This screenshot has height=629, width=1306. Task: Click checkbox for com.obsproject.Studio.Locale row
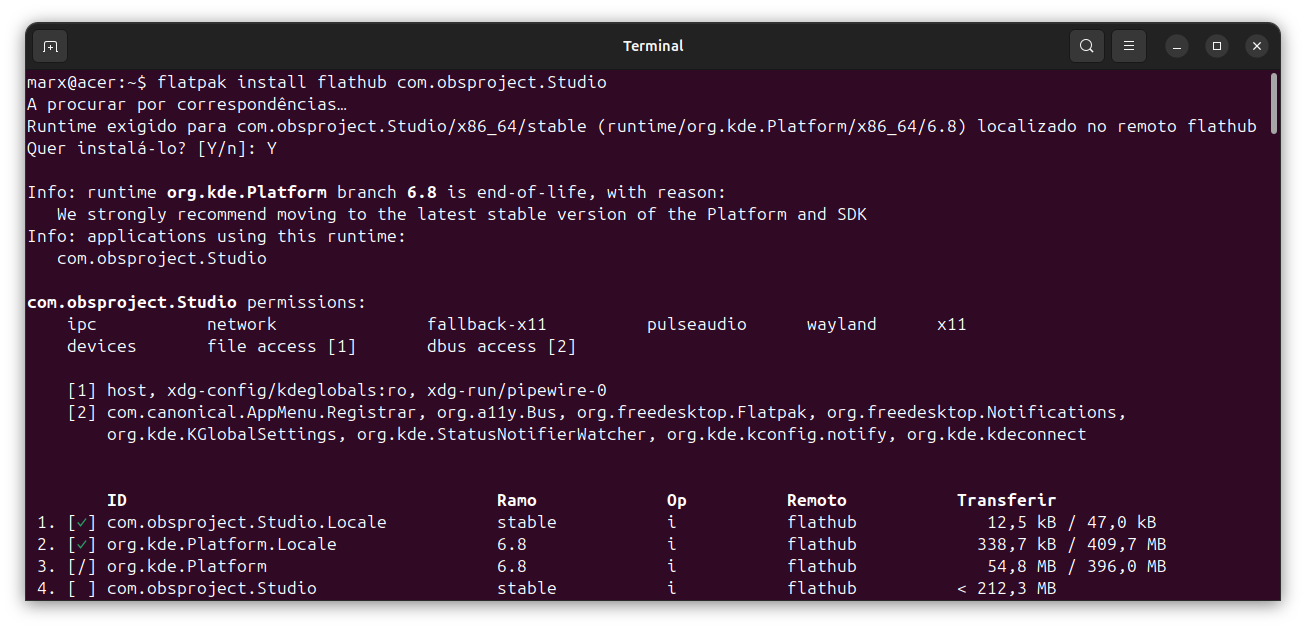(82, 522)
